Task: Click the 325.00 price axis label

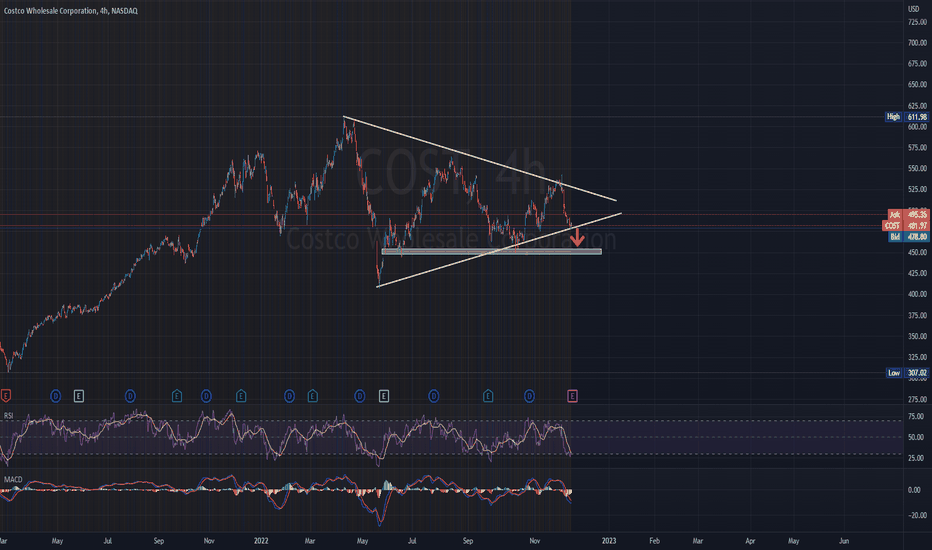Action: tap(917, 357)
